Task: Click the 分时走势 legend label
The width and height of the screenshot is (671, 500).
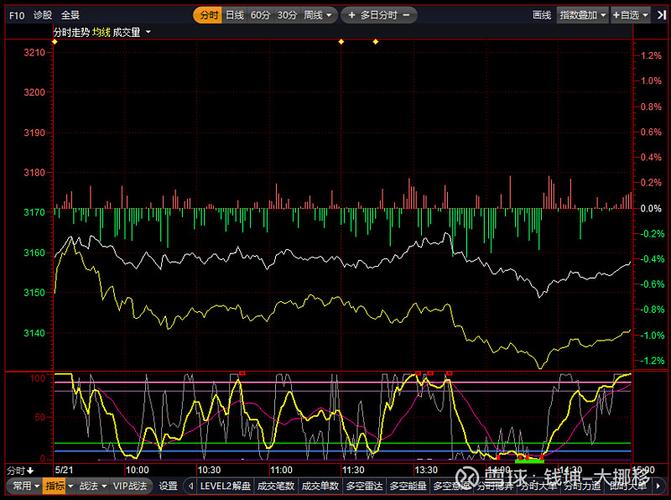Action: click(72, 32)
